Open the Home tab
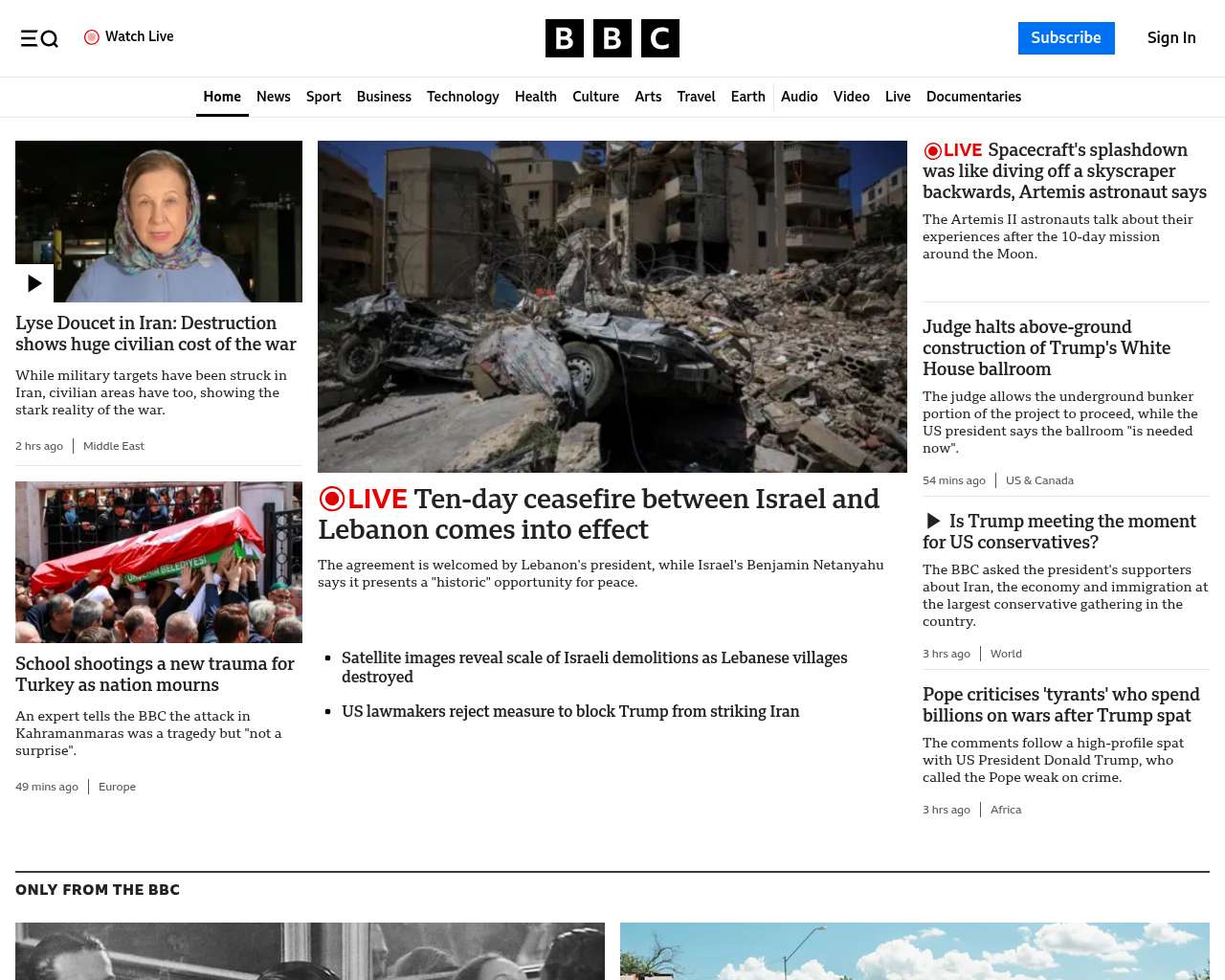 (x=222, y=97)
